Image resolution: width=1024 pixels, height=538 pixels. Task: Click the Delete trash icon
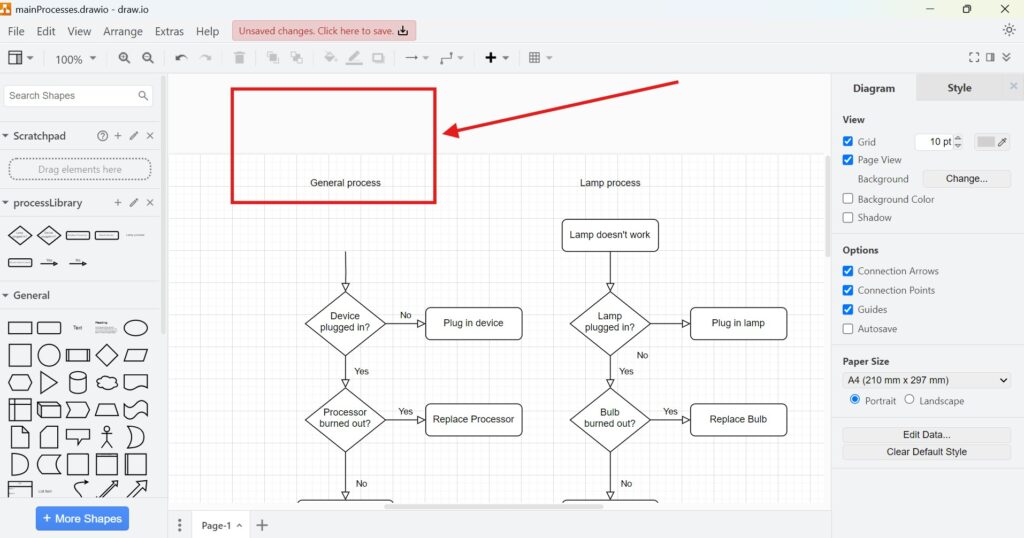pyautogui.click(x=239, y=58)
